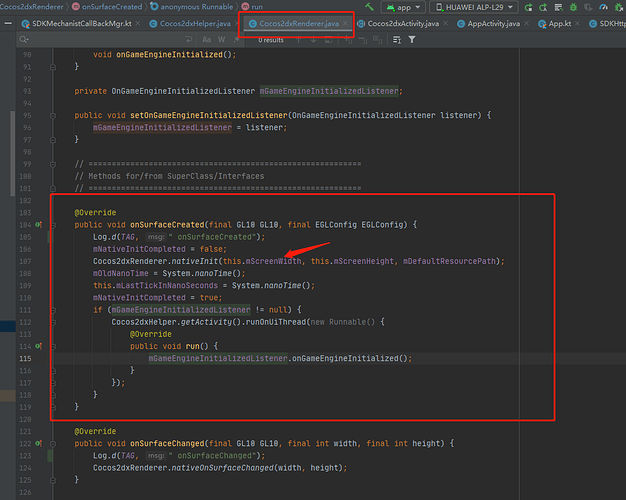Screen dimensions: 626x500
Task: Click the new line icon in search field
Action: (x=189, y=40)
